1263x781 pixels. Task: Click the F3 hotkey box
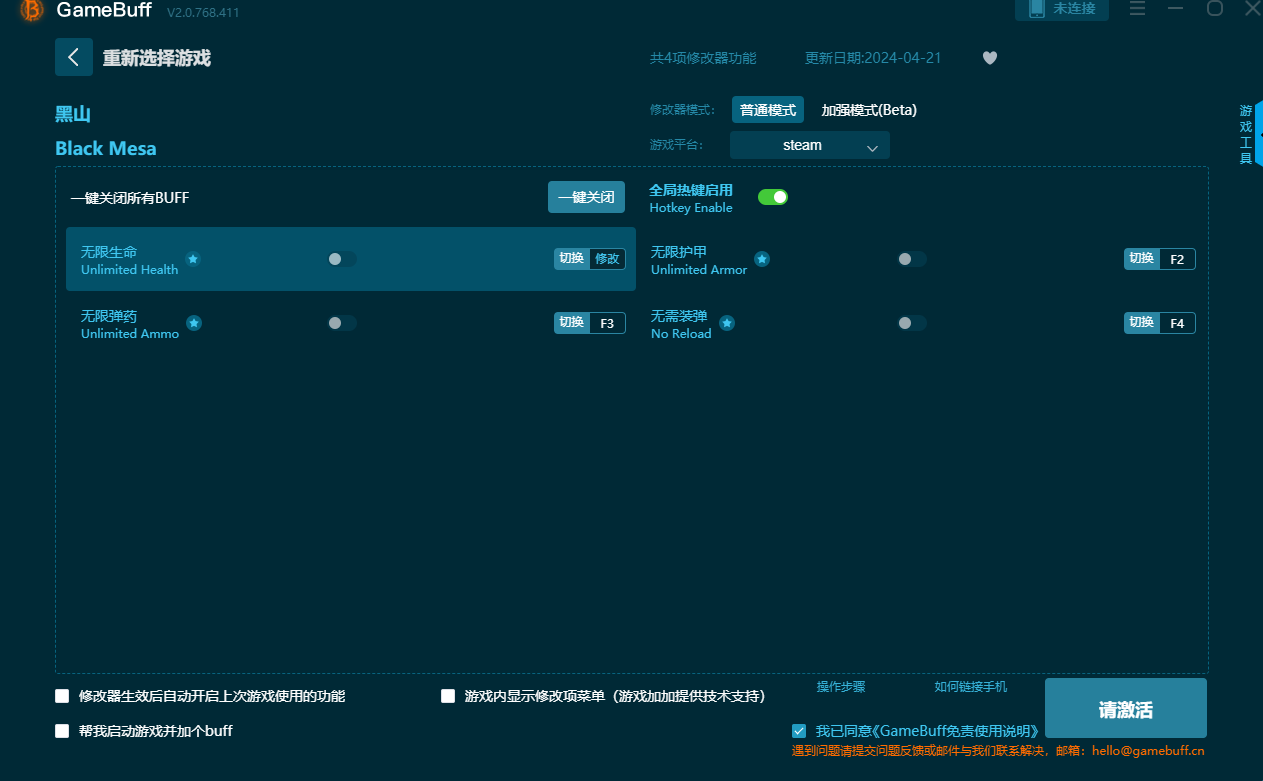click(607, 323)
